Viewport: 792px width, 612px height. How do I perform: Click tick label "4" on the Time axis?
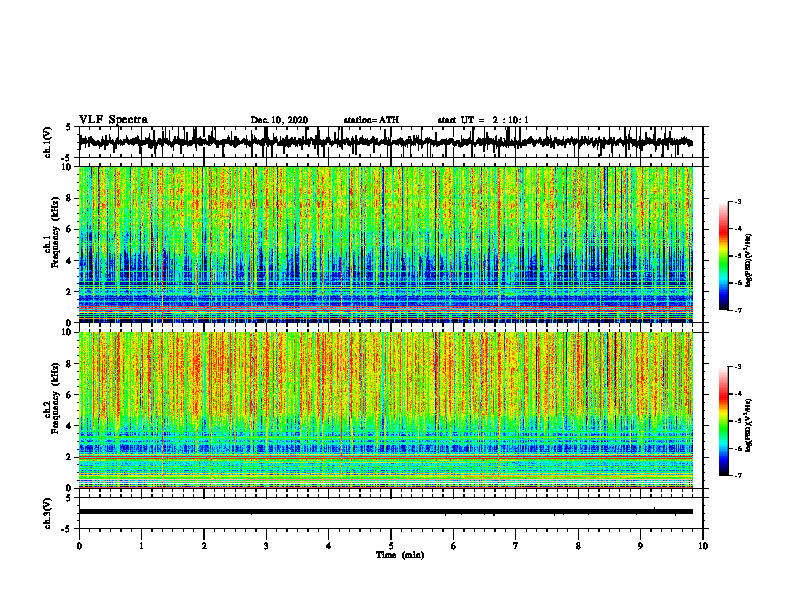coord(329,546)
